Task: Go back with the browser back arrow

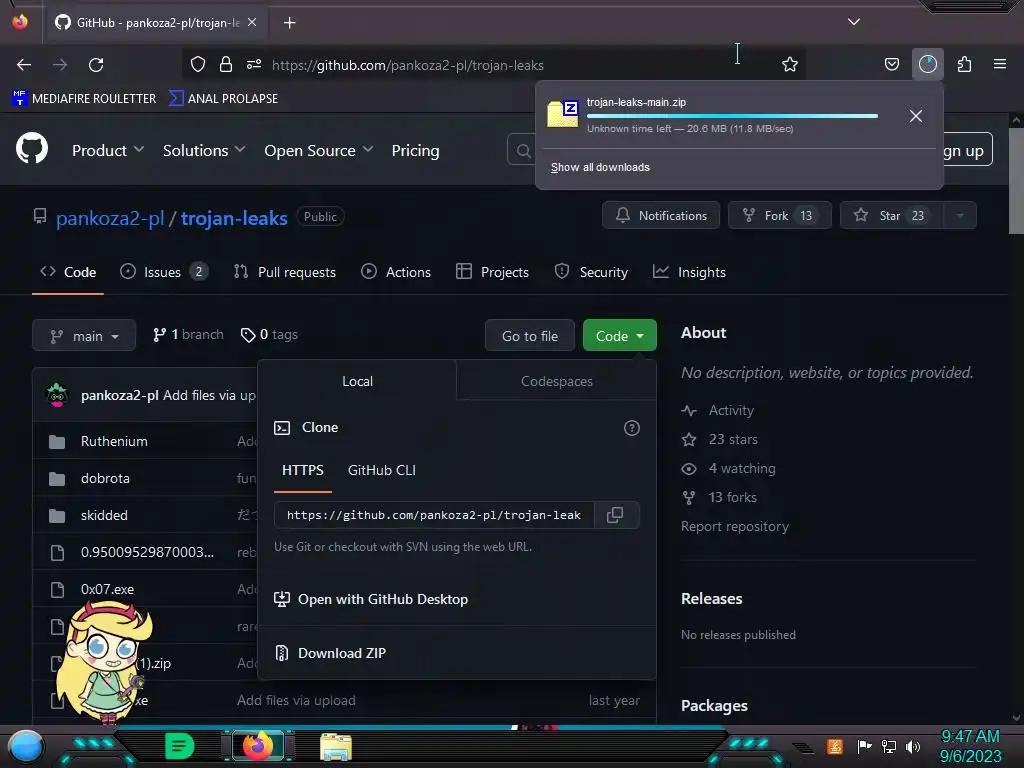Action: (24, 65)
